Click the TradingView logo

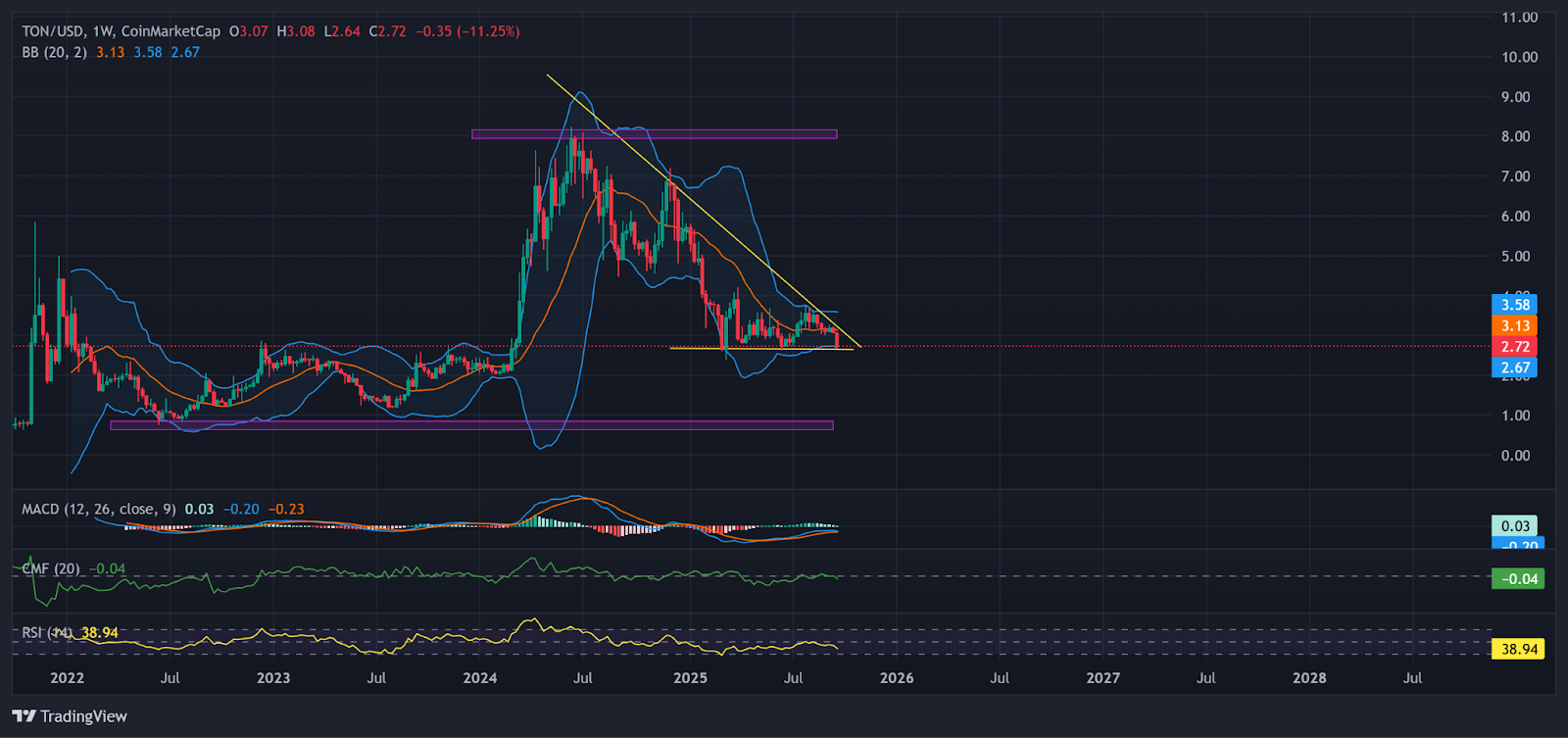pos(70,716)
